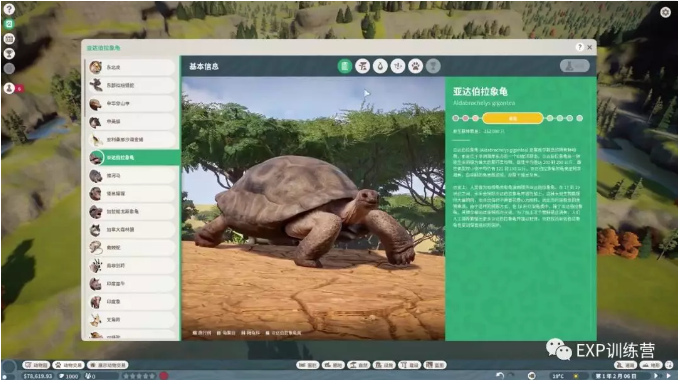Open the sixth center menu button
The width and height of the screenshot is (678, 380).
[435, 365]
